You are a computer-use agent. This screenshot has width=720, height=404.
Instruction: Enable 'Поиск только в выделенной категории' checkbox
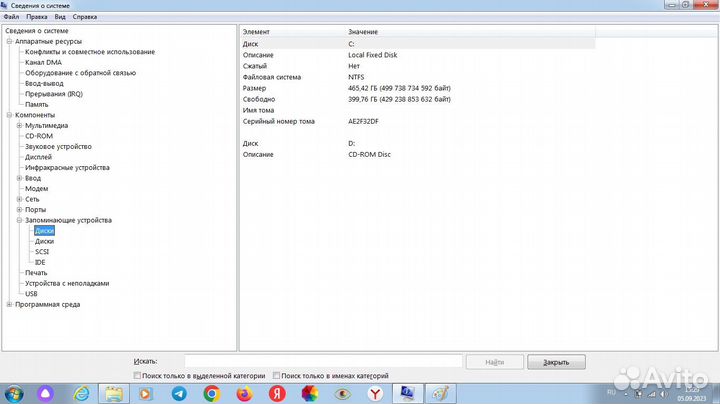pos(137,376)
